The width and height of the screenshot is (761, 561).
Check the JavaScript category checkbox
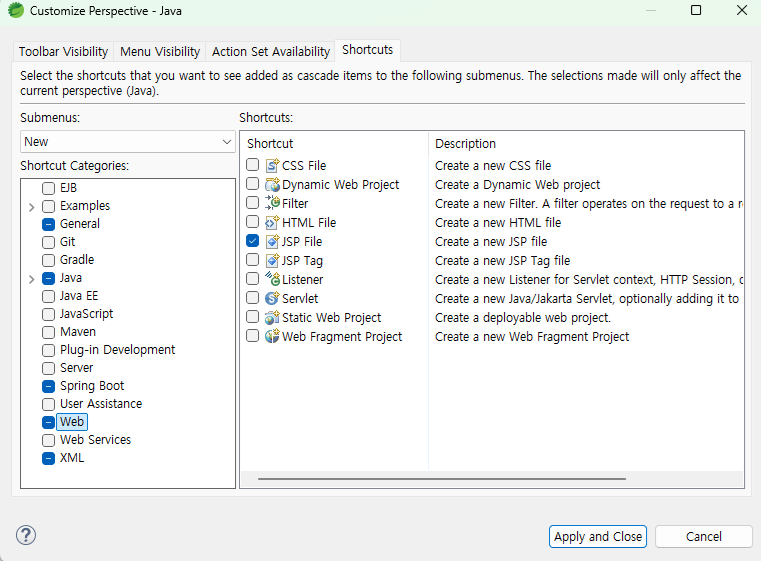click(49, 314)
